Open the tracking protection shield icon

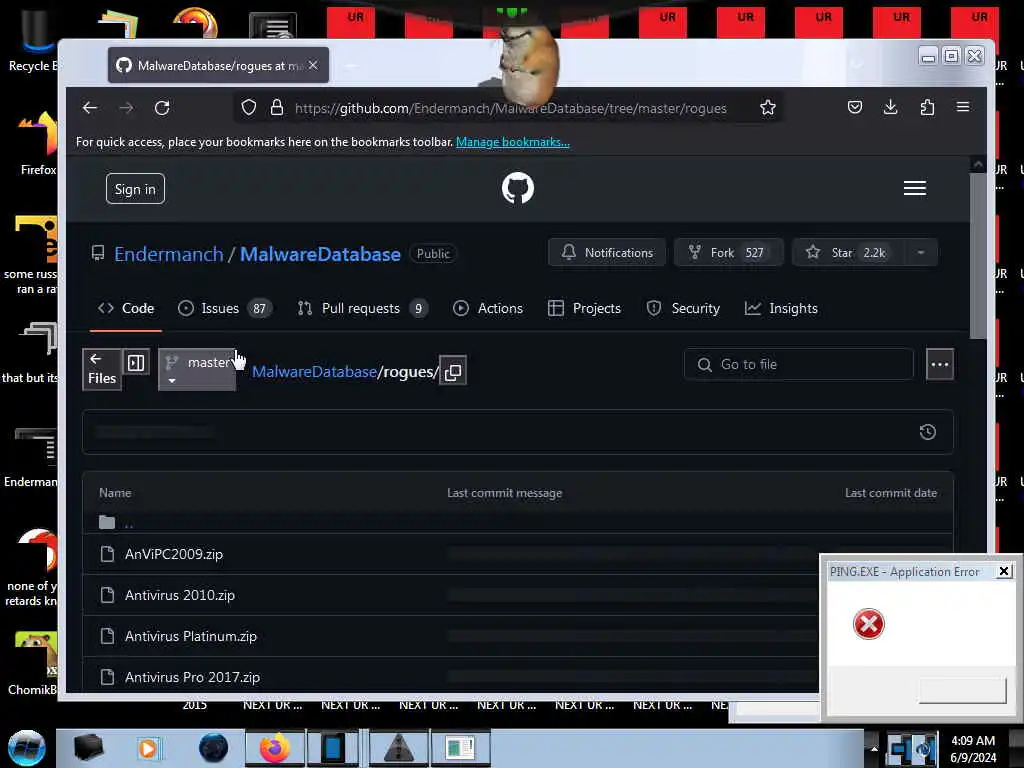(249, 108)
